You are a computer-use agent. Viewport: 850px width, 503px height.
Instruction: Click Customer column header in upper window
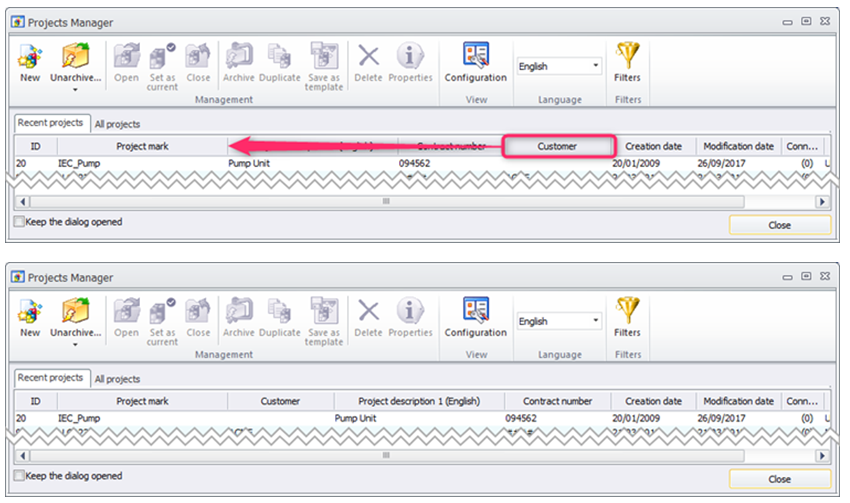(x=558, y=146)
